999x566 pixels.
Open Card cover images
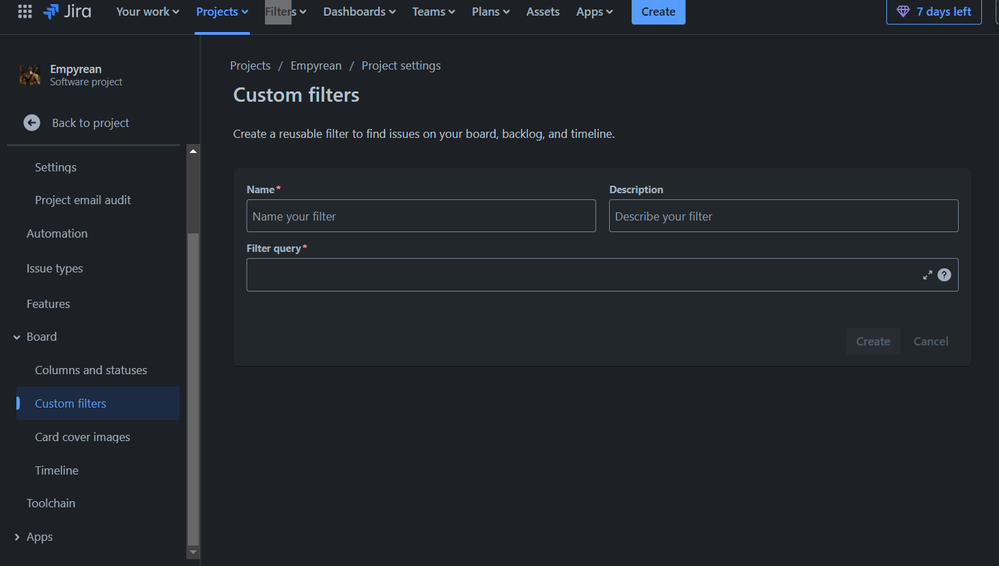tap(82, 437)
